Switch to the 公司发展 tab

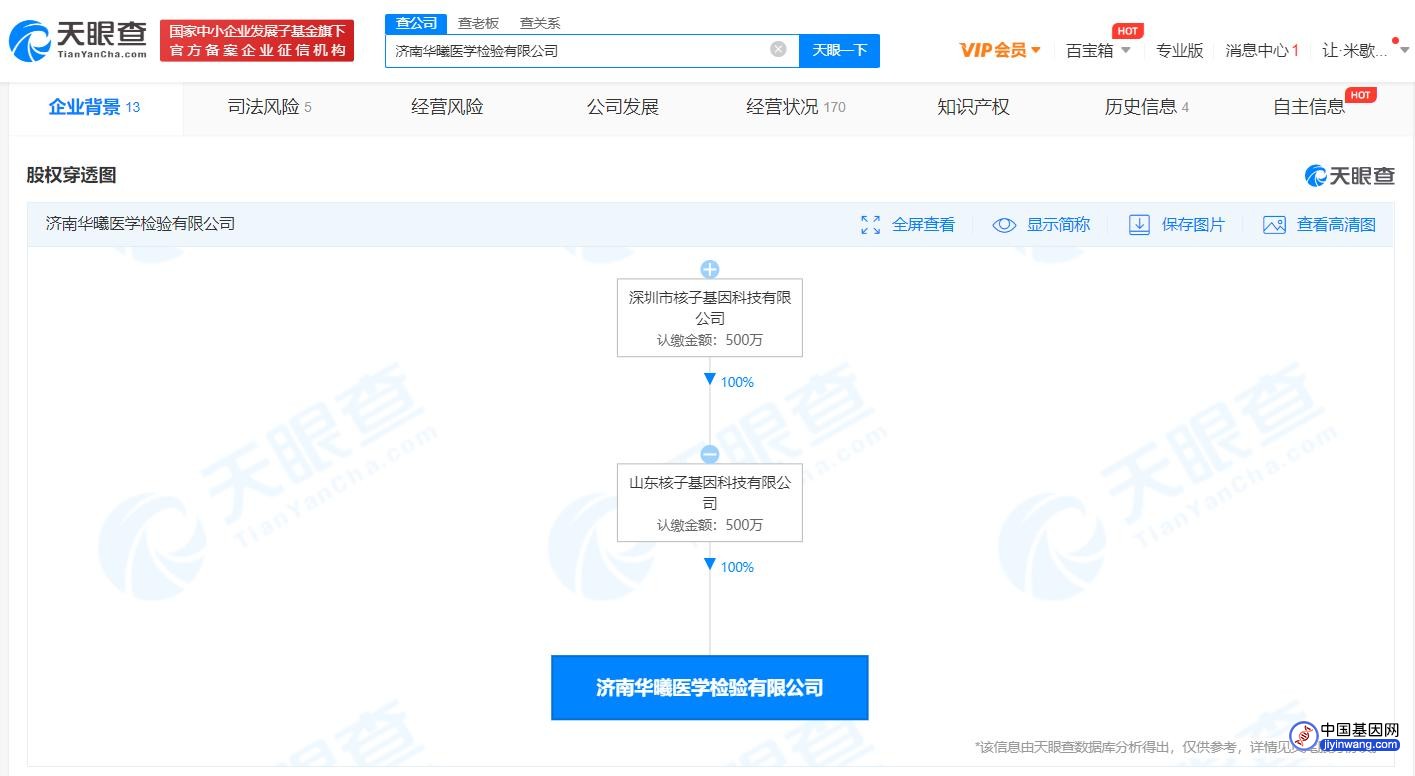coord(623,107)
